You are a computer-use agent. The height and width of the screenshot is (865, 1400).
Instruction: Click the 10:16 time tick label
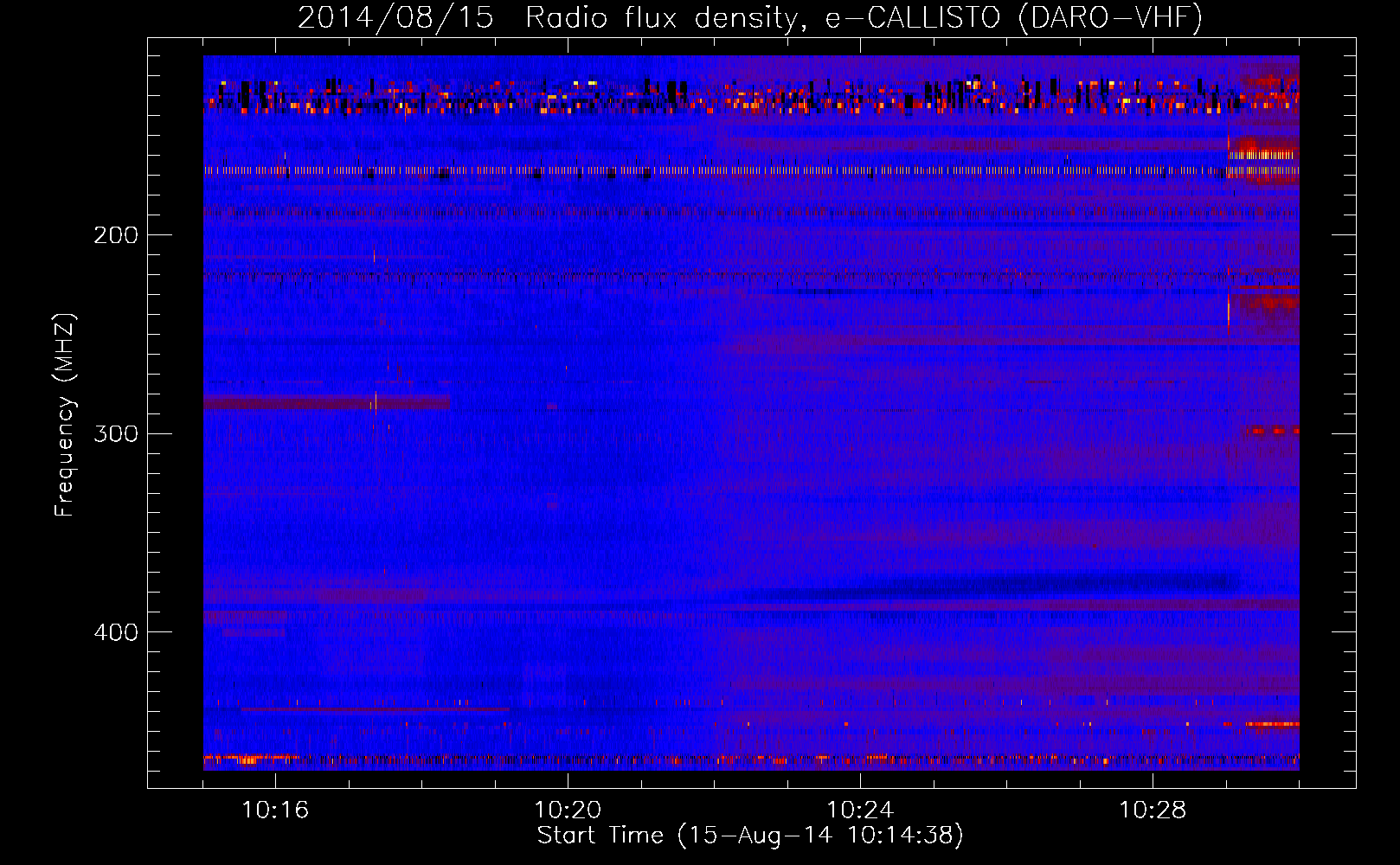pos(275,811)
